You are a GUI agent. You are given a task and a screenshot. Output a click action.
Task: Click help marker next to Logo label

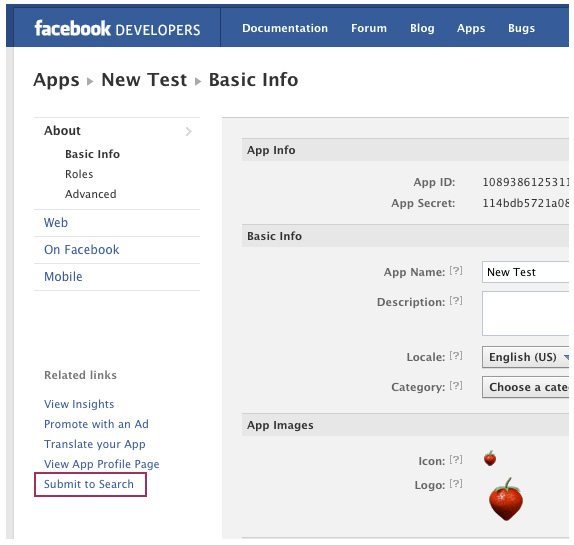tap(456, 484)
